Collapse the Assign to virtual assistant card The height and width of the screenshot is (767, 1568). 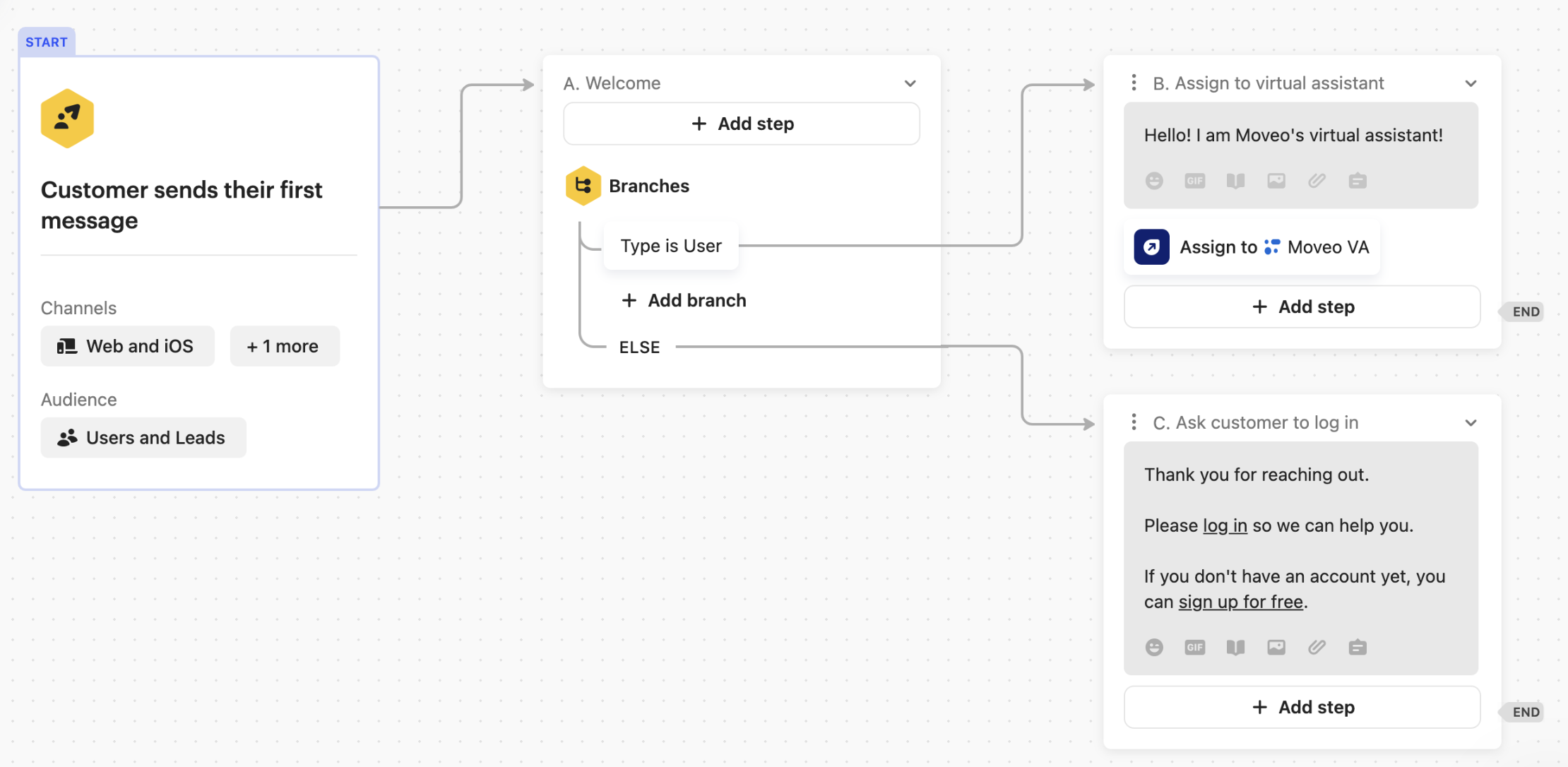point(1471,83)
